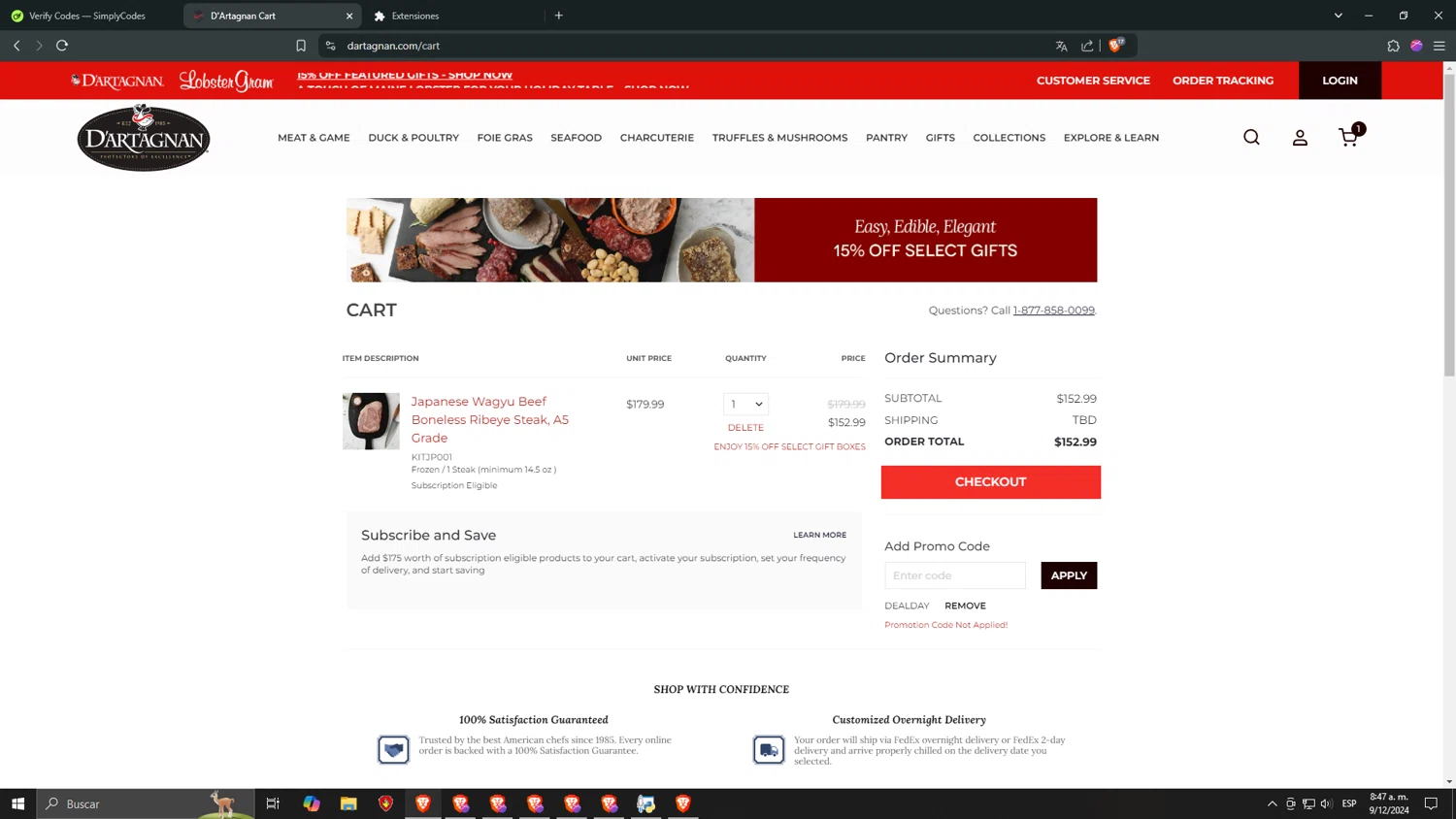Click Apply promo code button
The image size is (1456, 819).
(1069, 575)
